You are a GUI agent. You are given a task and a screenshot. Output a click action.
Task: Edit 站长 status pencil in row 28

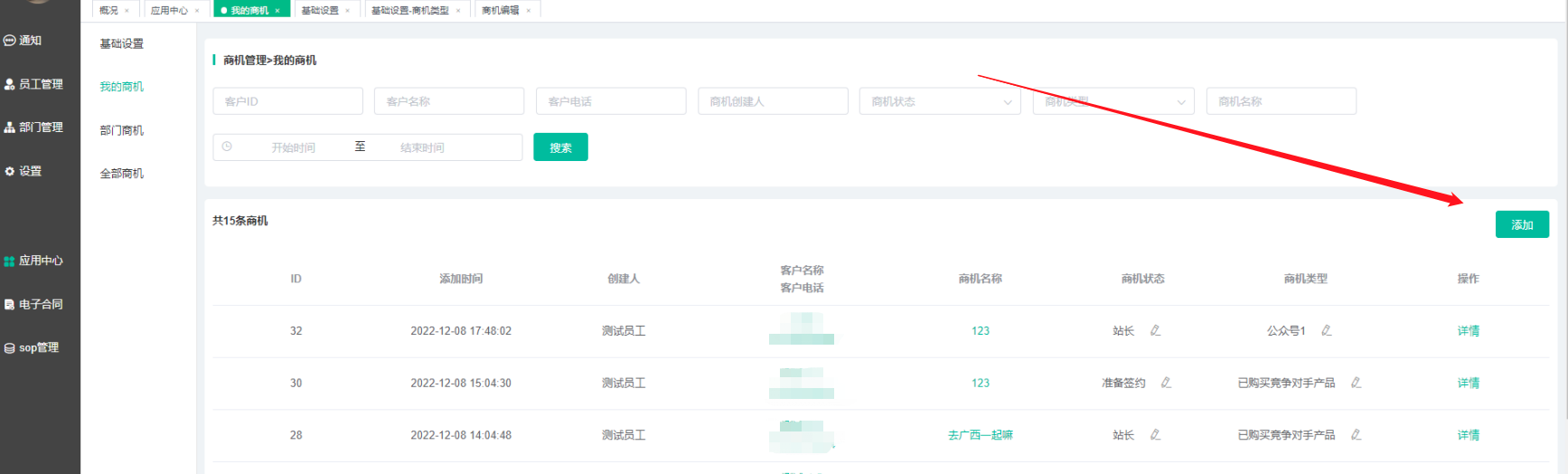click(1155, 435)
